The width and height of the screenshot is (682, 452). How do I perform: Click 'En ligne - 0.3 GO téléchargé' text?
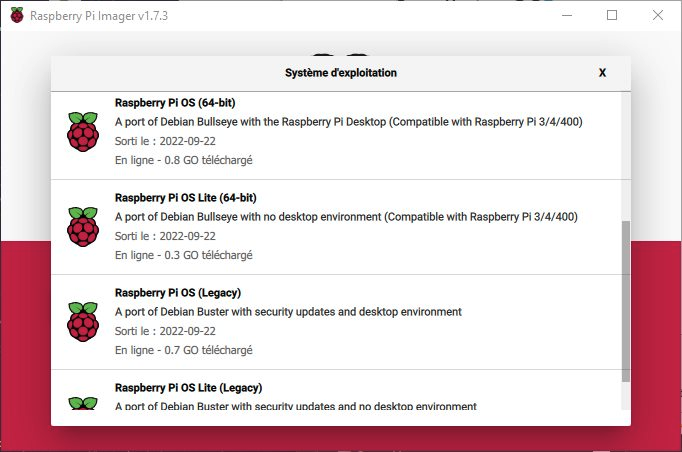point(184,255)
